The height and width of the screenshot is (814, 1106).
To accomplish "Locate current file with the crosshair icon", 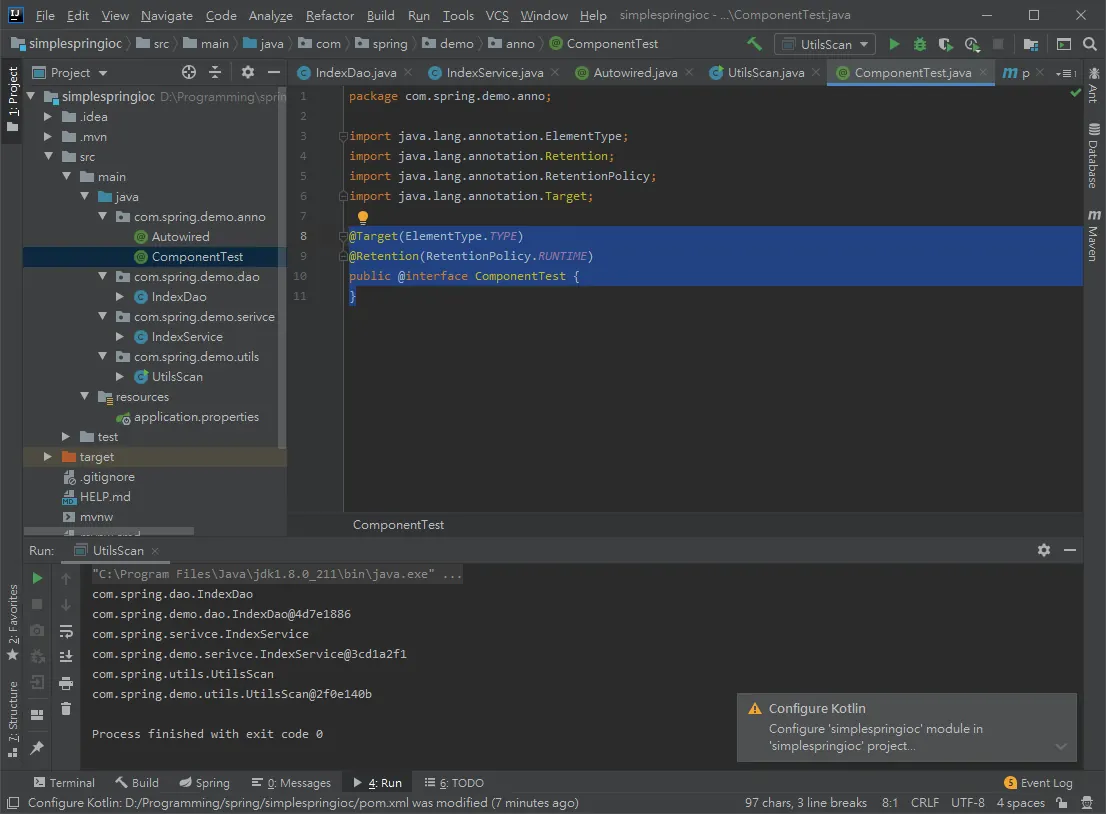I will click(188, 72).
